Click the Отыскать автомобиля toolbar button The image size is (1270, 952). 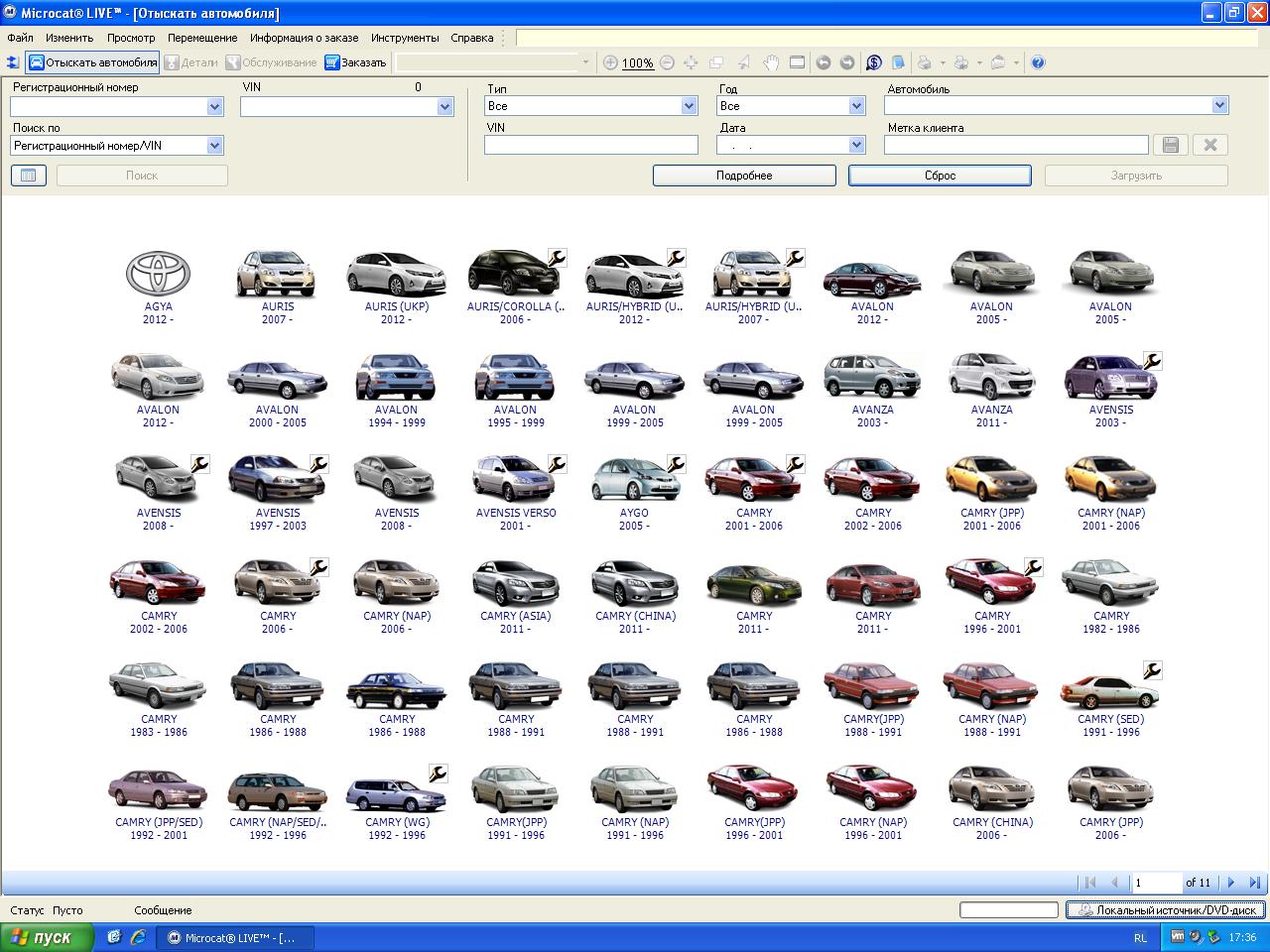(92, 62)
